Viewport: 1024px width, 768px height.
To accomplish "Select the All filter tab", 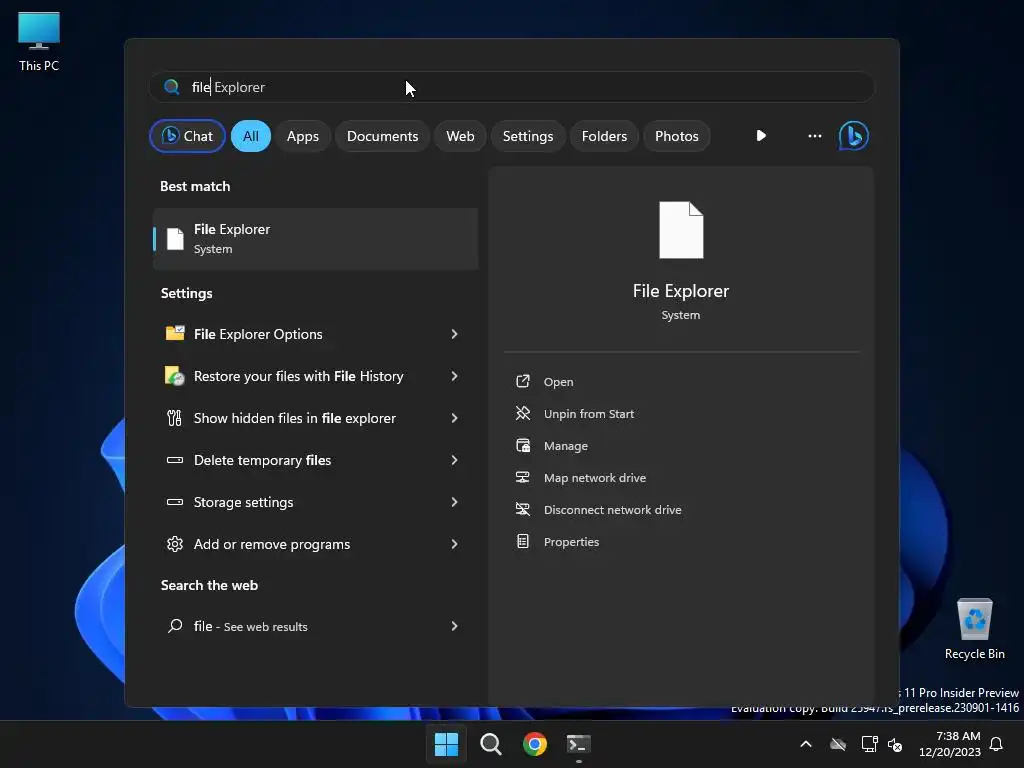I will (x=251, y=136).
